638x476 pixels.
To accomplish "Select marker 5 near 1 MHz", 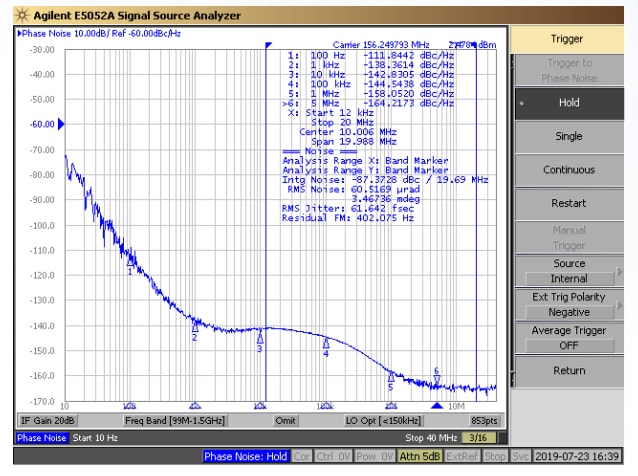I will click(x=391, y=377).
